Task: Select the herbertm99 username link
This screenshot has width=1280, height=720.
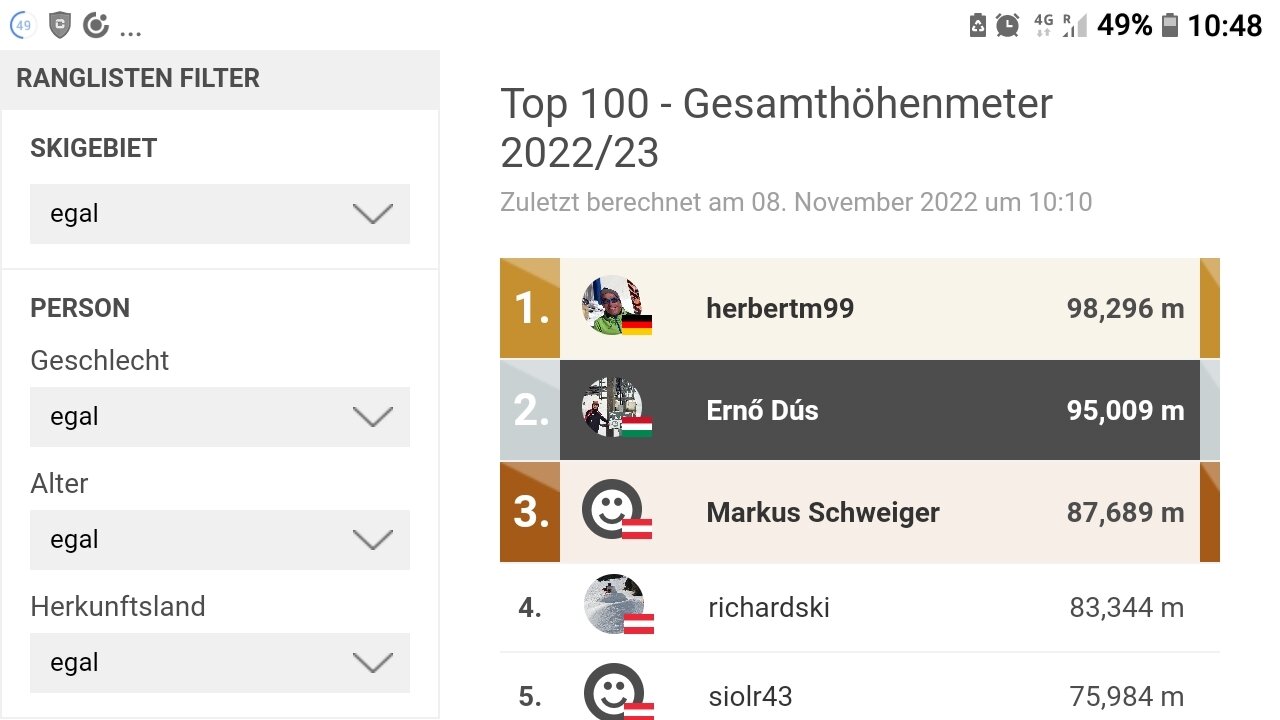Action: pos(780,308)
